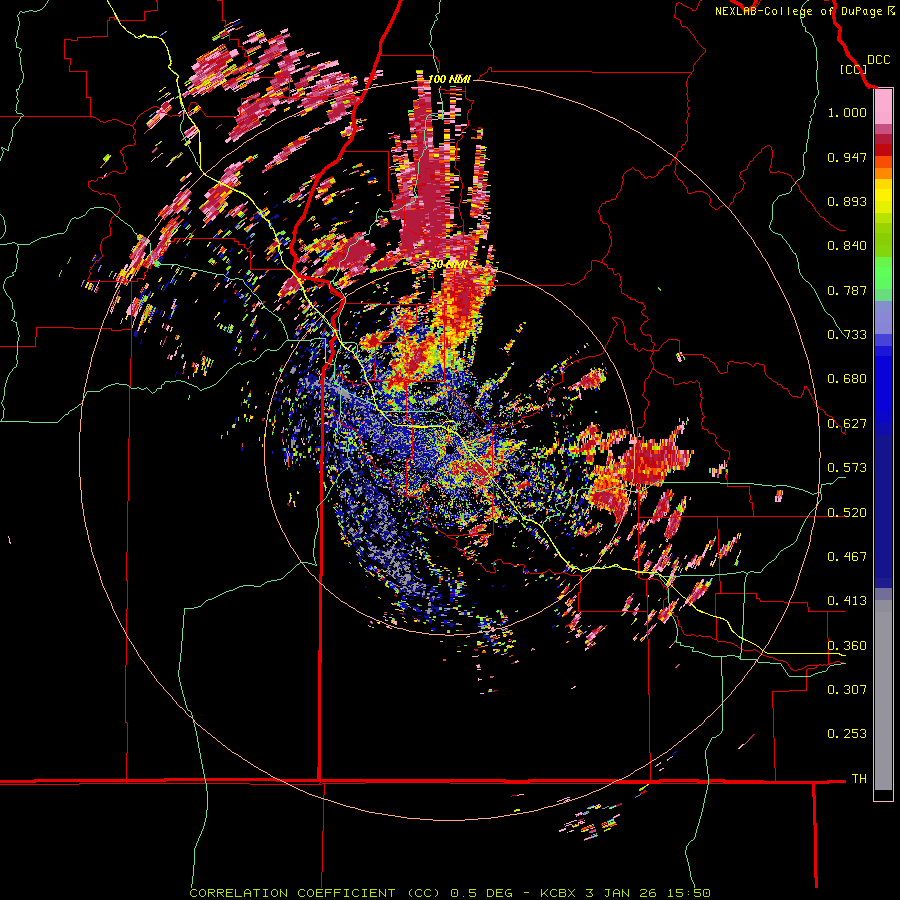Select the yellow segment of the color bar
Screen dimensions: 900x900
[883, 196]
